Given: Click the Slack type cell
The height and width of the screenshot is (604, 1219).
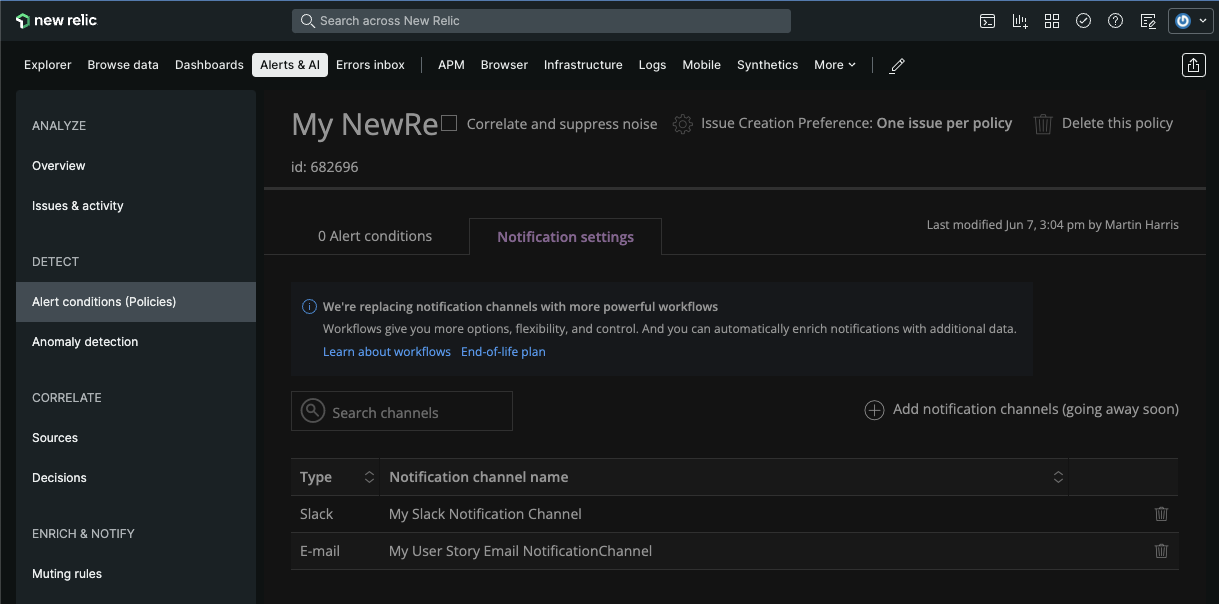Looking at the screenshot, I should [317, 514].
